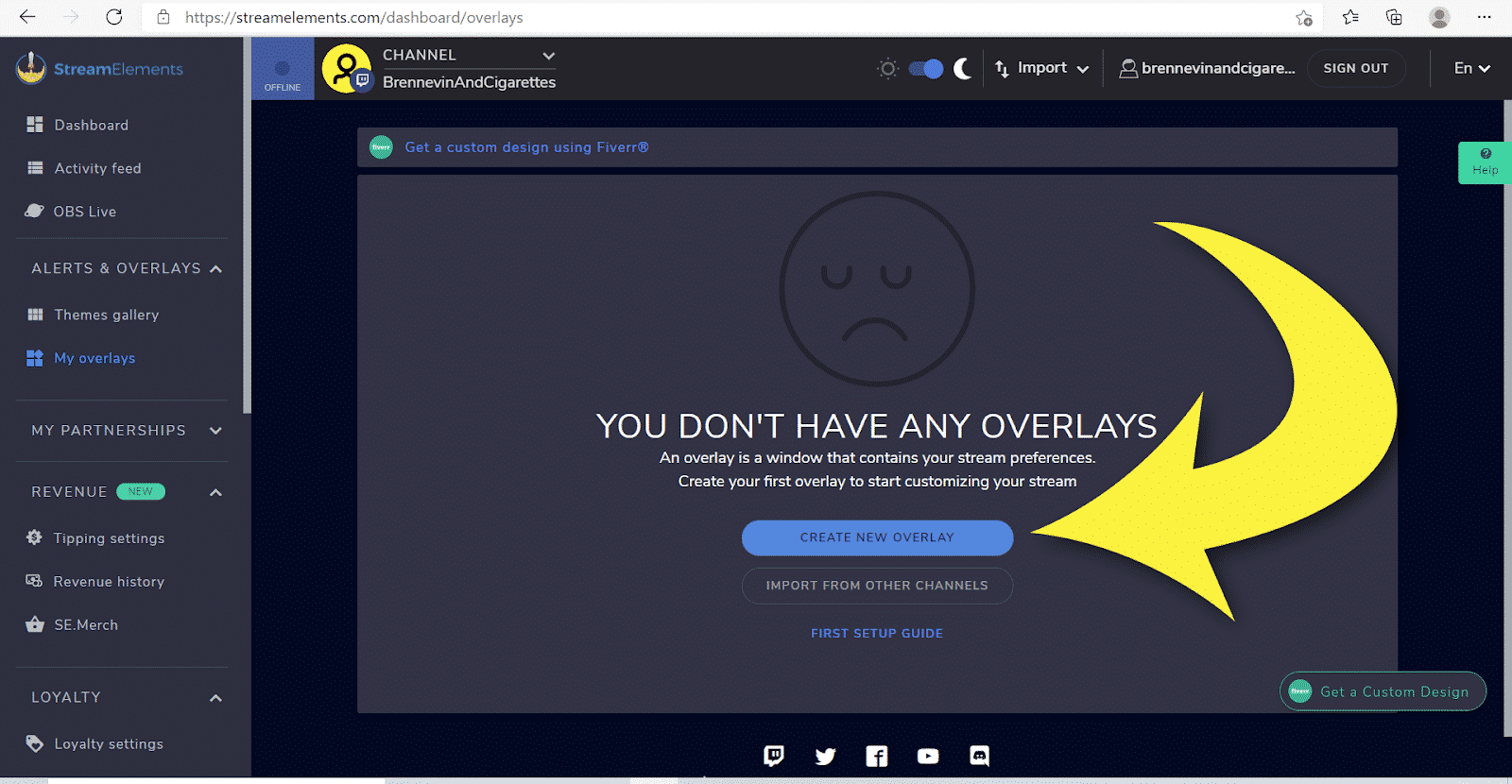Click the sun light-mode icon

(887, 68)
